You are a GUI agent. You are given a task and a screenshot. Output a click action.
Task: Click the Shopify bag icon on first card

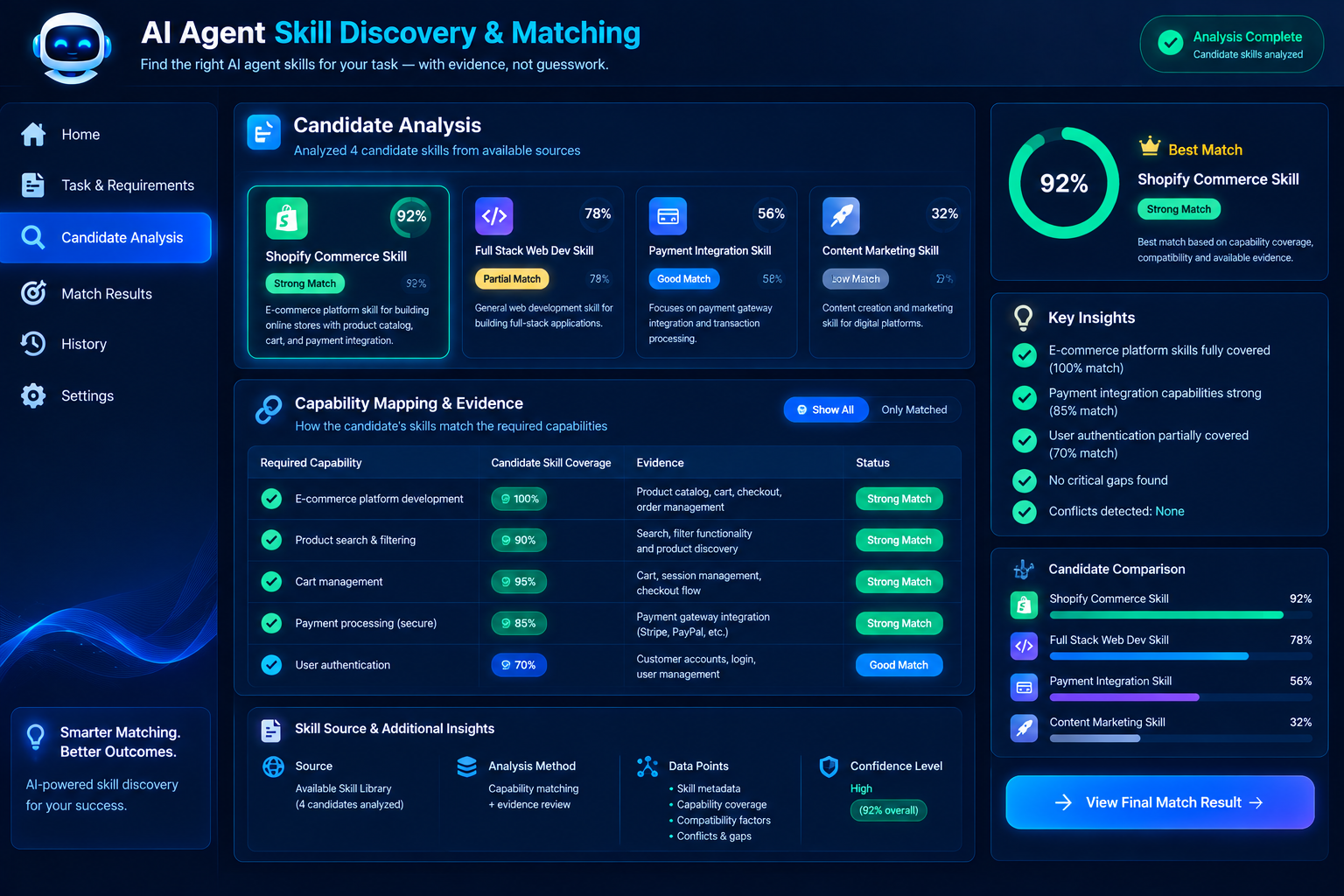pyautogui.click(x=287, y=218)
